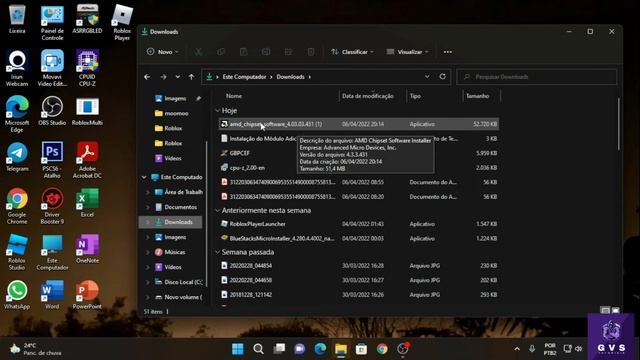
Task: Collapse the Semana passada group
Action: tap(218, 252)
